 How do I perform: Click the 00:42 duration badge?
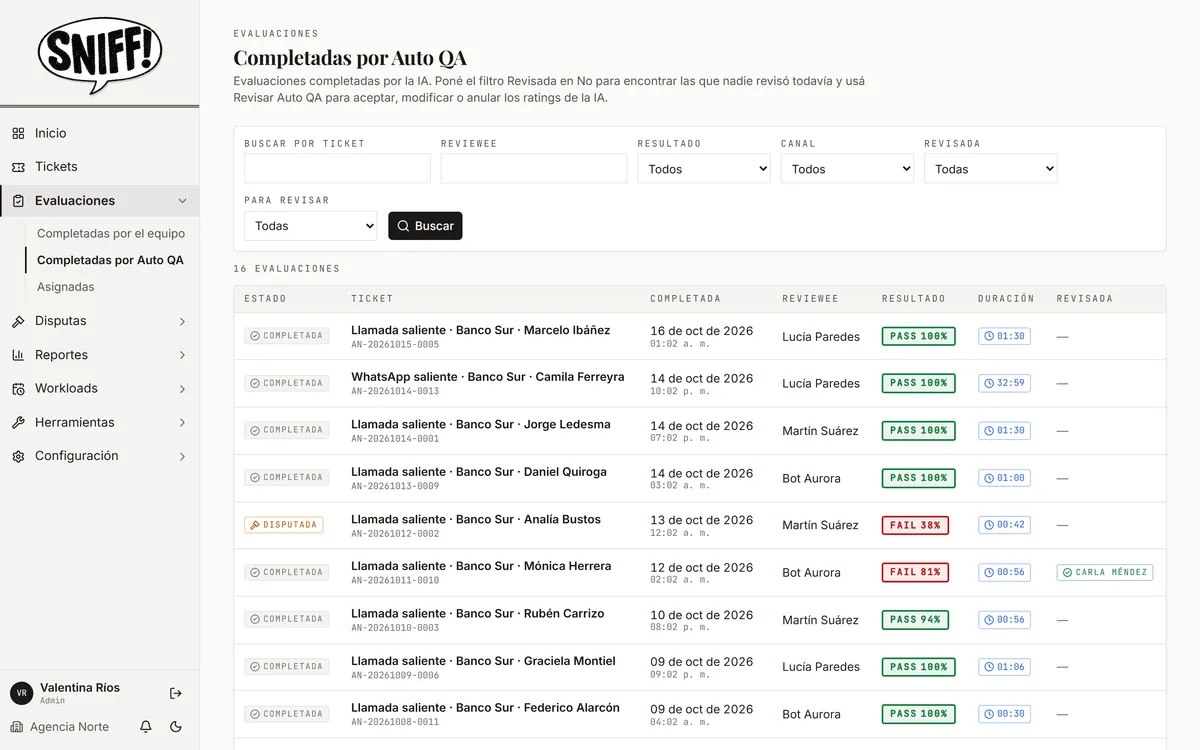tap(1004, 525)
